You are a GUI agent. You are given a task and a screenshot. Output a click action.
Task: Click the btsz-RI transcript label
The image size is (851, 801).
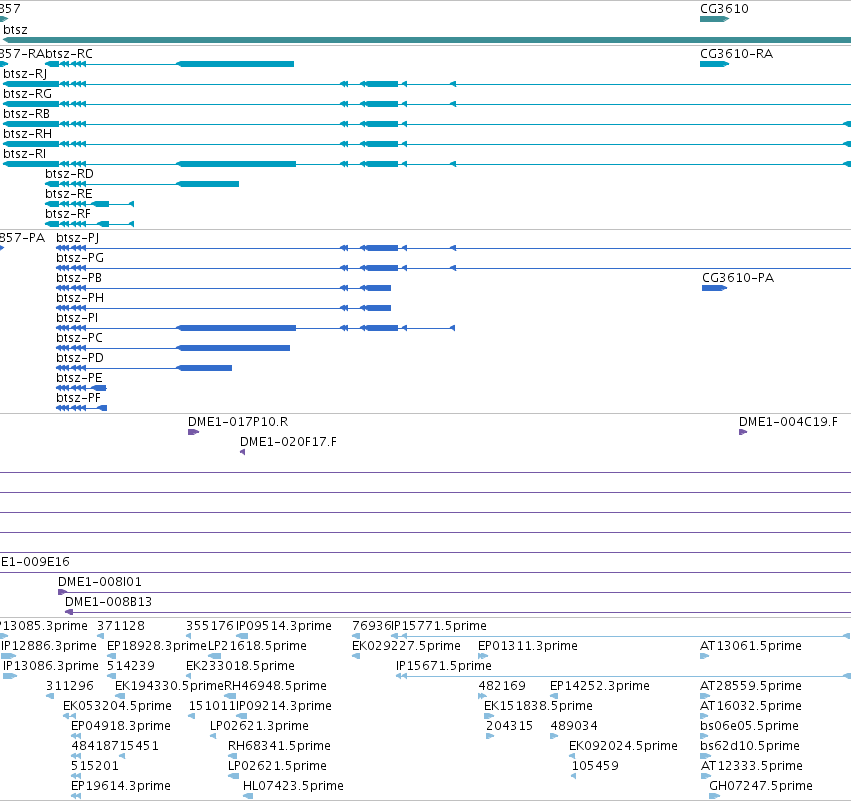tap(25, 154)
